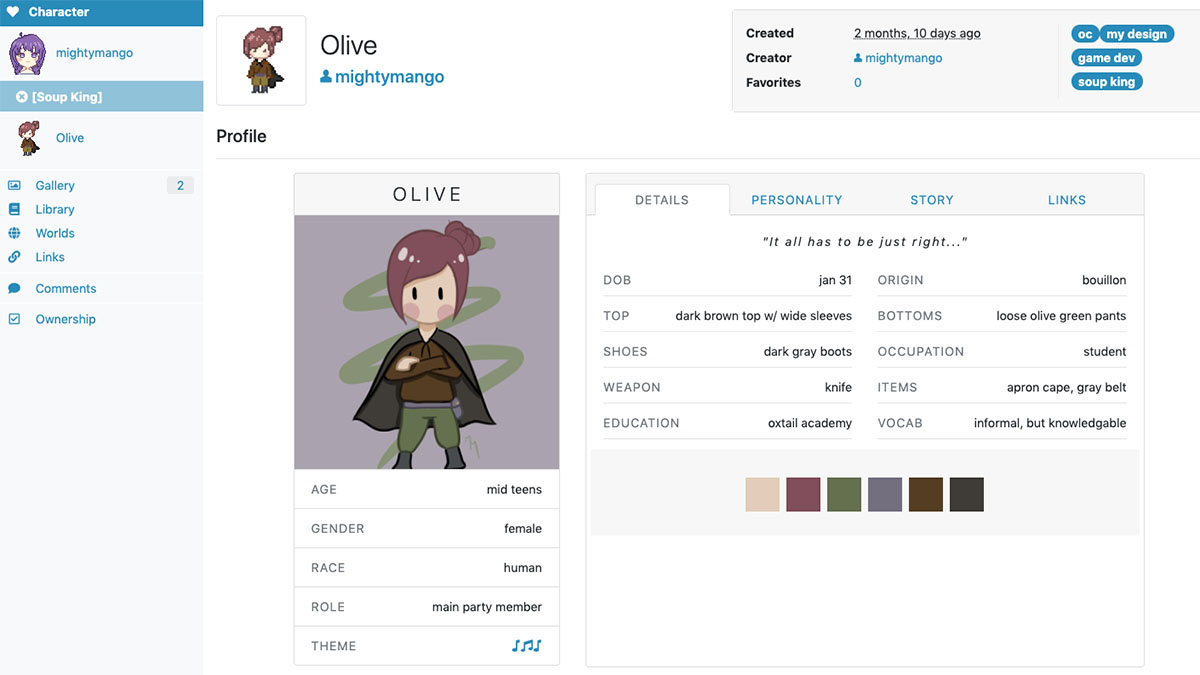
Task: Visit mightymango profile under Olive's name
Action: (x=382, y=77)
